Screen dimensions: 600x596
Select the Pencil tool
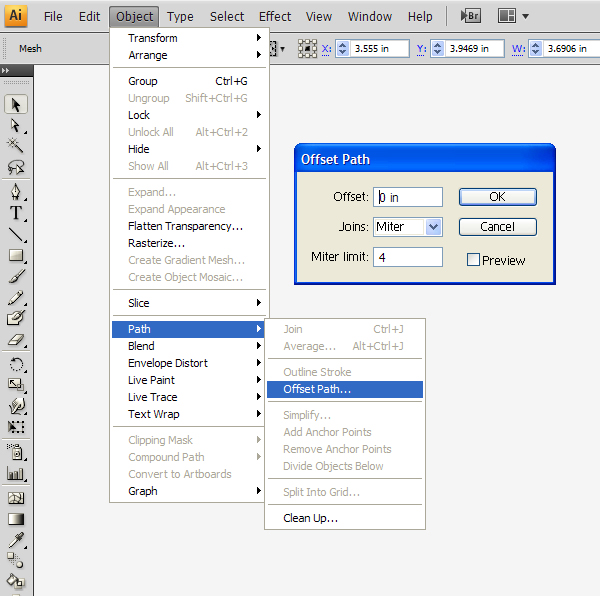[x=16, y=298]
